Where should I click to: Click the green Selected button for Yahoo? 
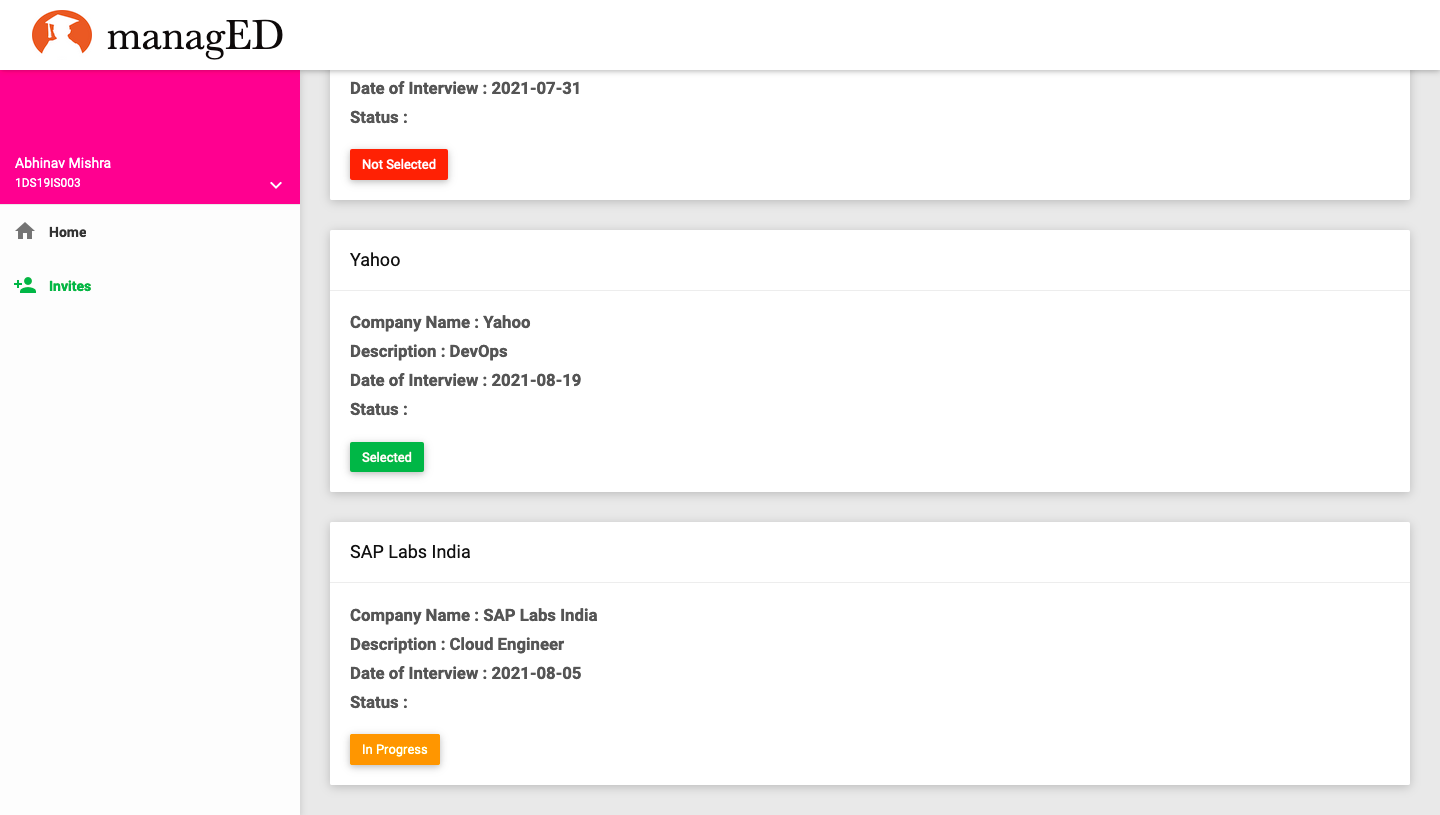387,457
